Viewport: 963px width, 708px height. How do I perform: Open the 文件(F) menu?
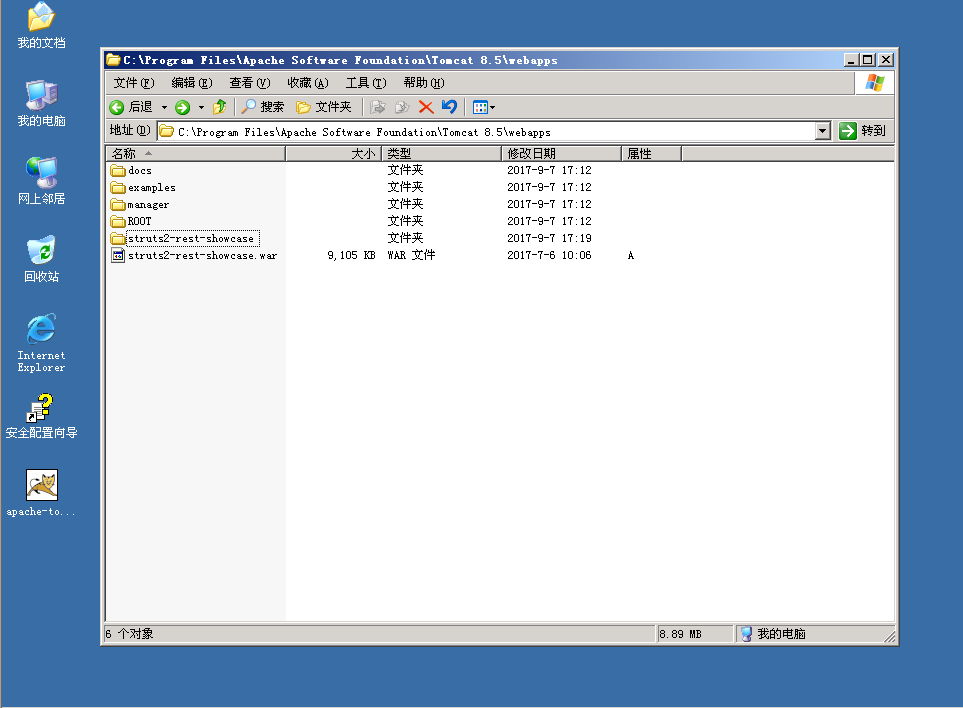click(134, 83)
